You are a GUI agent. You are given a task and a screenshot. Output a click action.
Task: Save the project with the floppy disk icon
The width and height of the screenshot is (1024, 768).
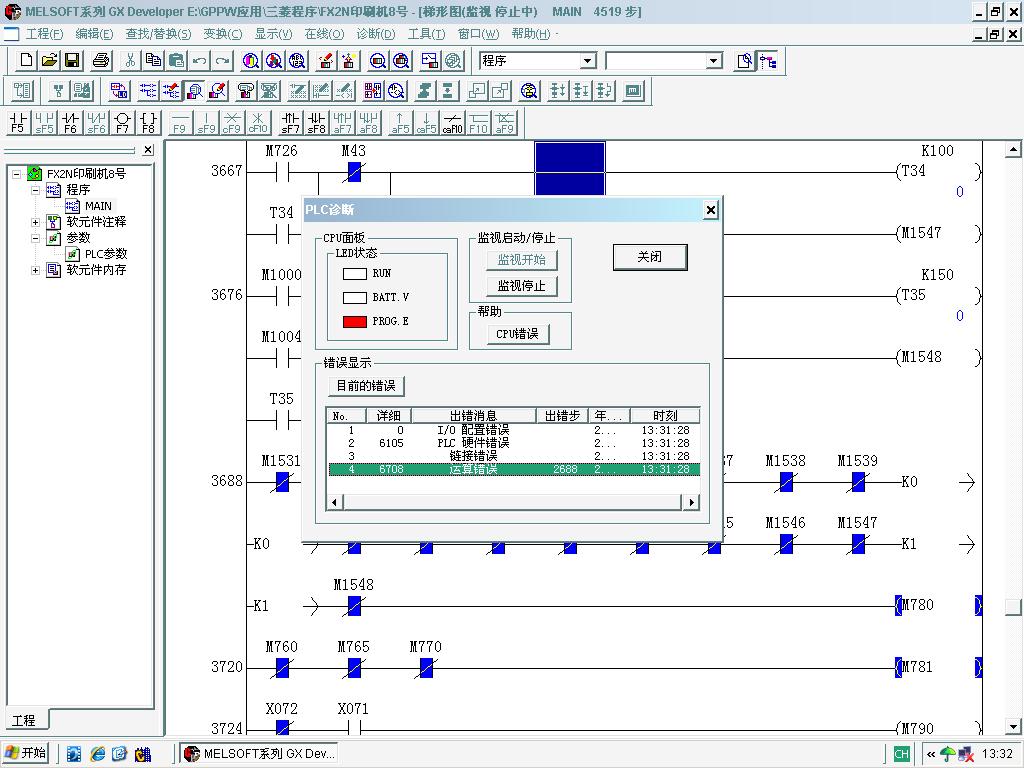[x=72, y=61]
